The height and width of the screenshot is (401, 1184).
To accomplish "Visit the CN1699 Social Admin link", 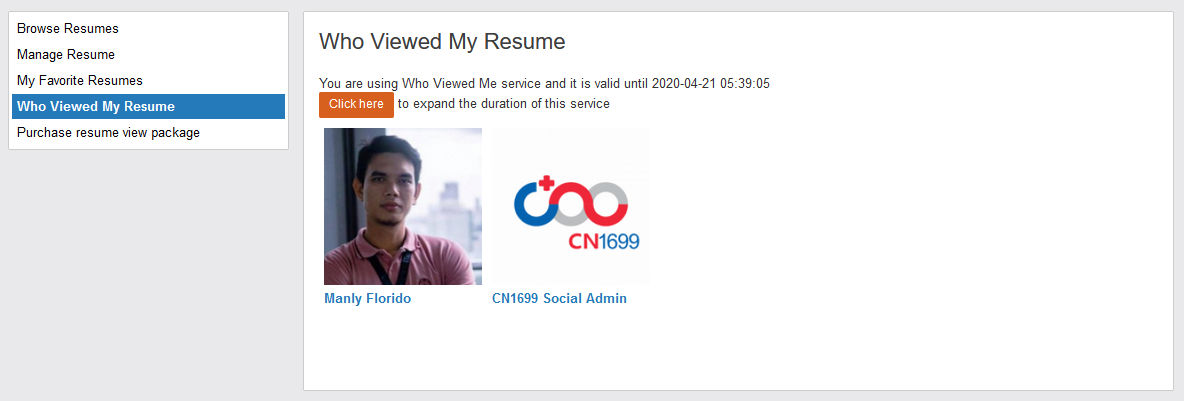I will 559,298.
